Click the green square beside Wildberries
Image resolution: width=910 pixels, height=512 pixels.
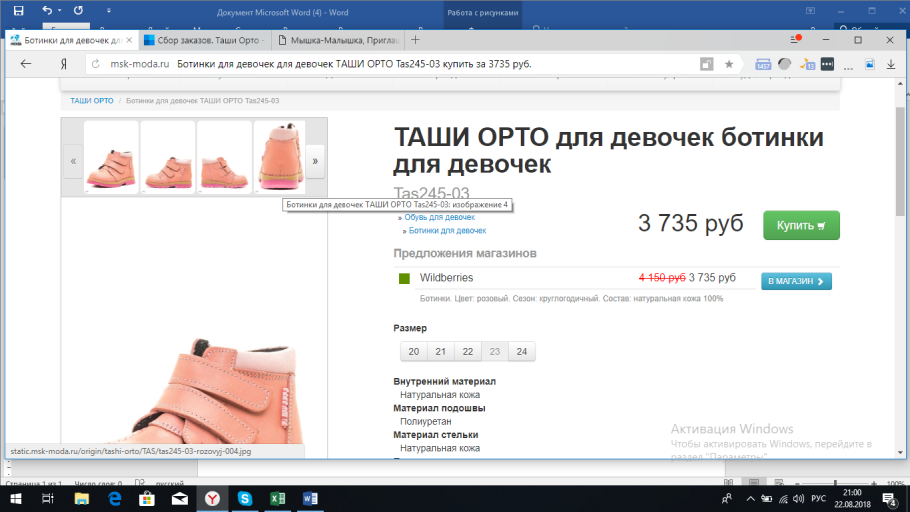pyautogui.click(x=405, y=278)
